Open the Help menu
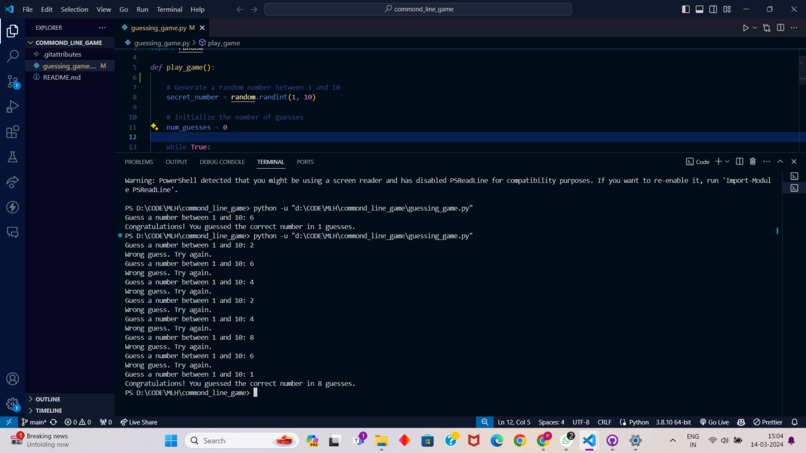806x453 pixels. (x=197, y=9)
